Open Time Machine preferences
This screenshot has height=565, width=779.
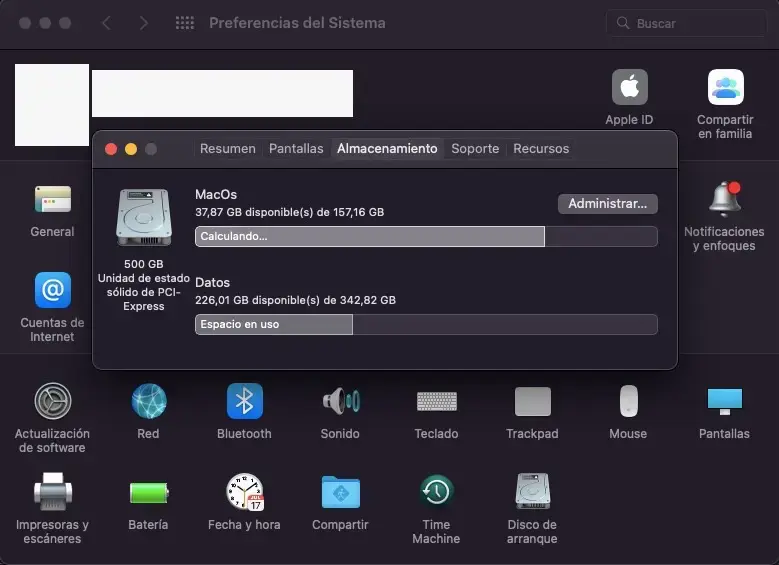tap(437, 491)
